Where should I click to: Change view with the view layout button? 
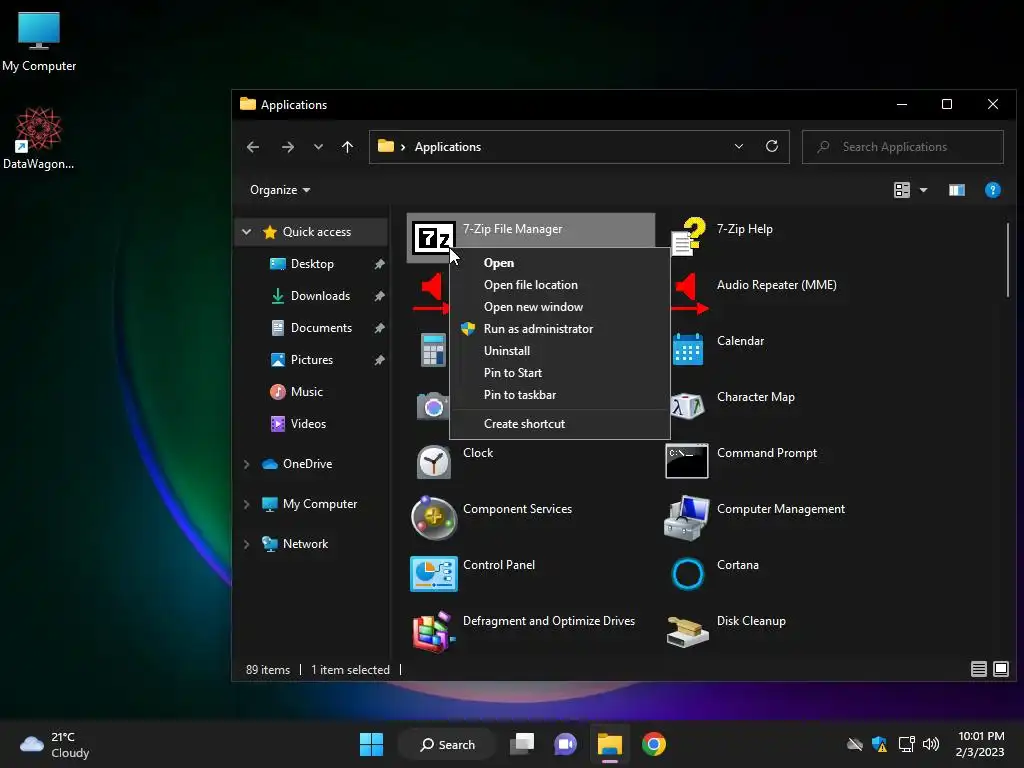[902, 190]
